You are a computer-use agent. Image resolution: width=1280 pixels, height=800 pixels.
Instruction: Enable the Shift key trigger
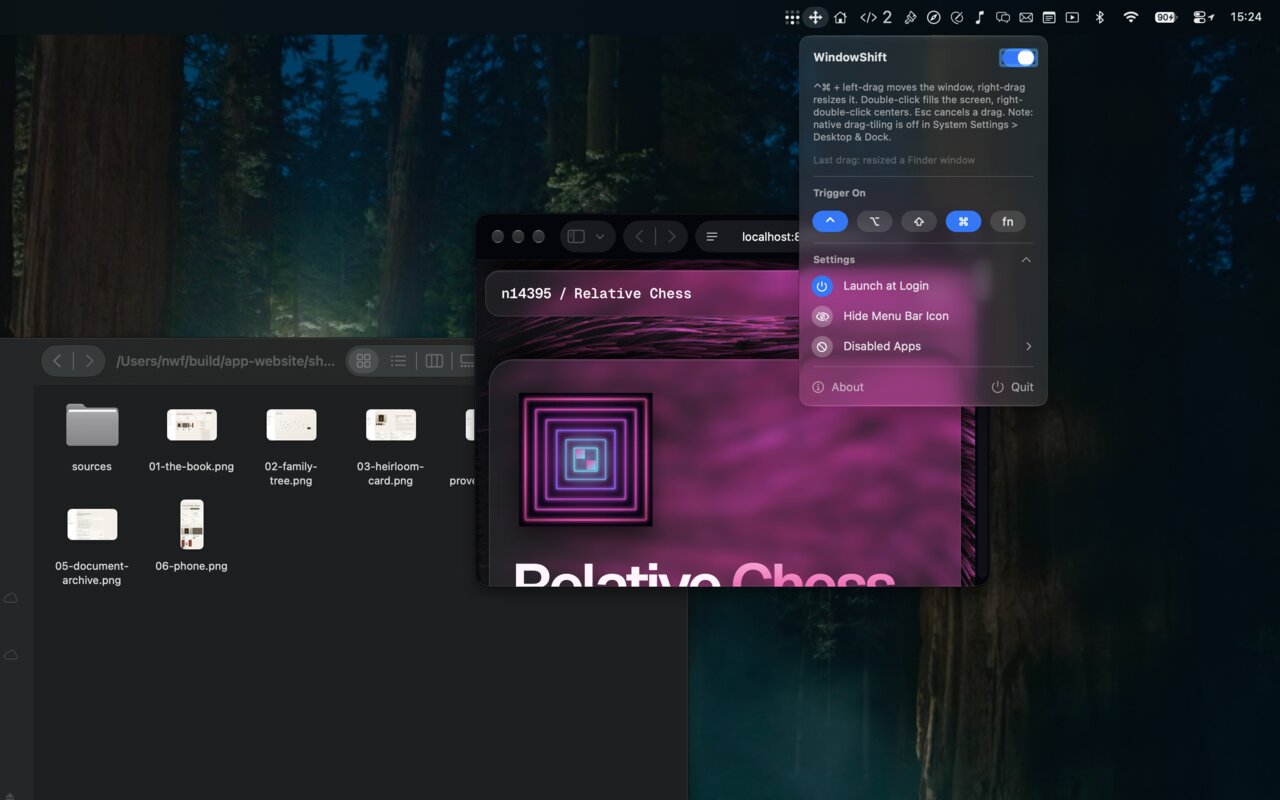919,222
